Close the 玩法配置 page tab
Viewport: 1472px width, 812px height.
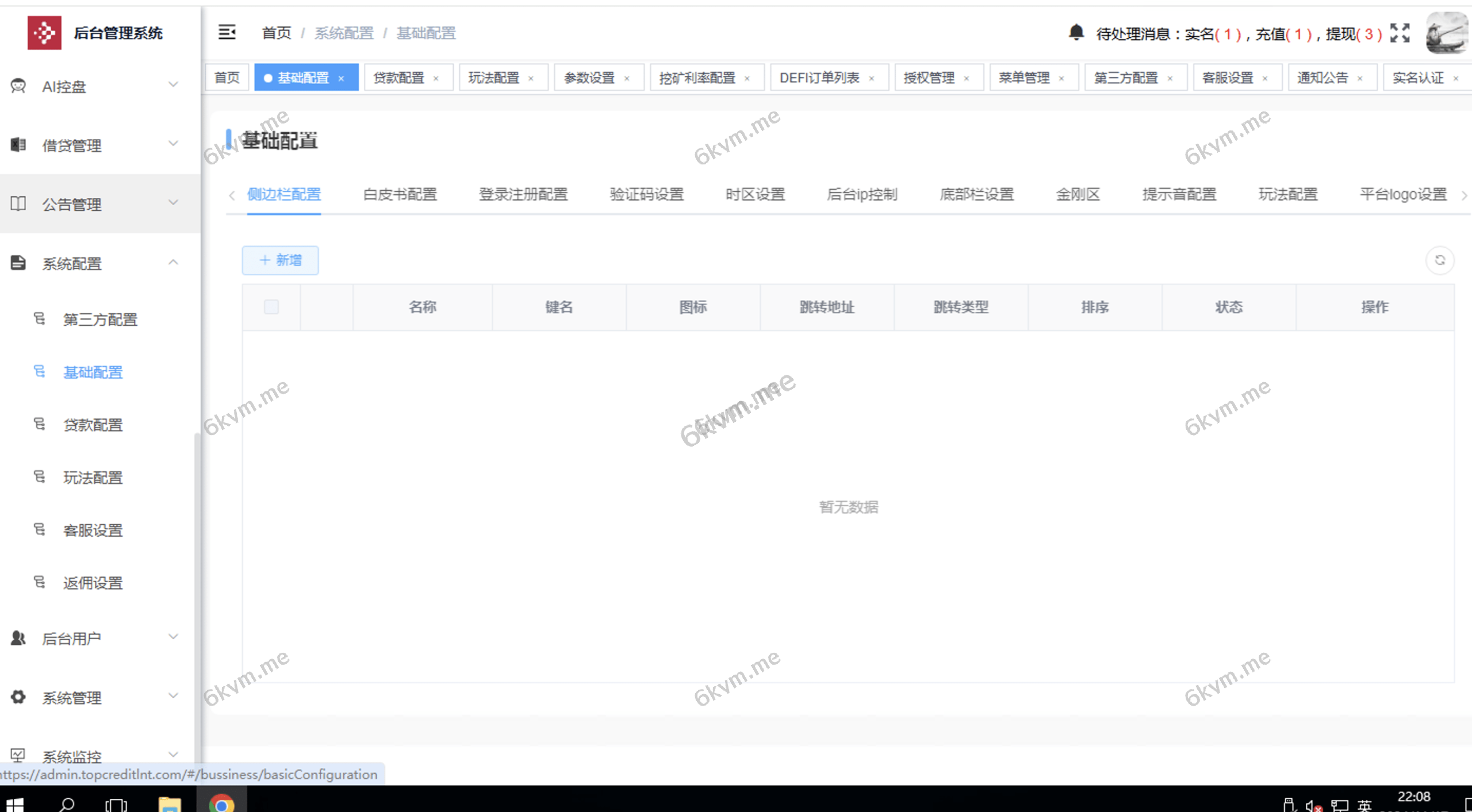[x=531, y=78]
